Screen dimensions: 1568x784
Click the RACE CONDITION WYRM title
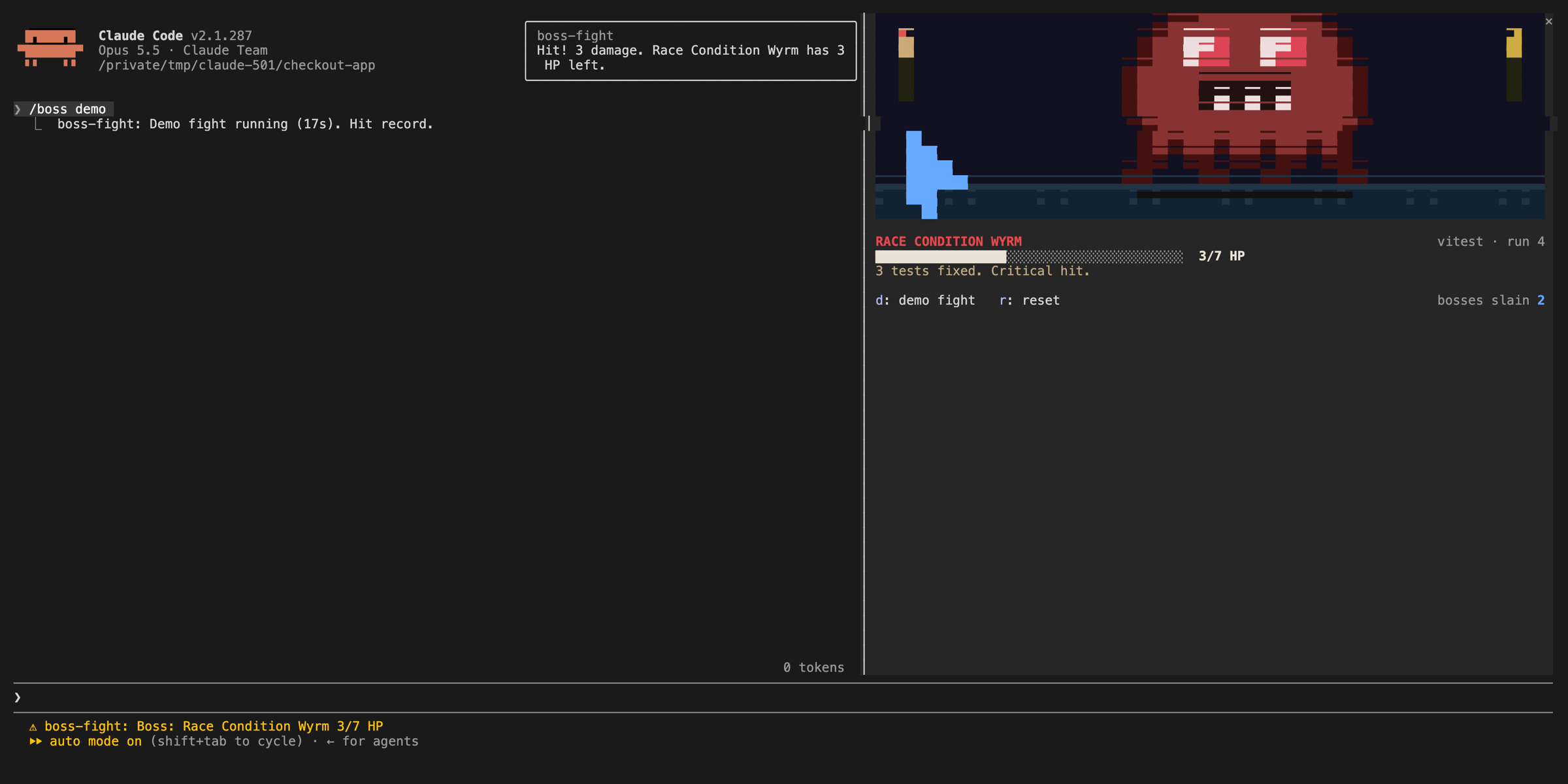tap(949, 242)
